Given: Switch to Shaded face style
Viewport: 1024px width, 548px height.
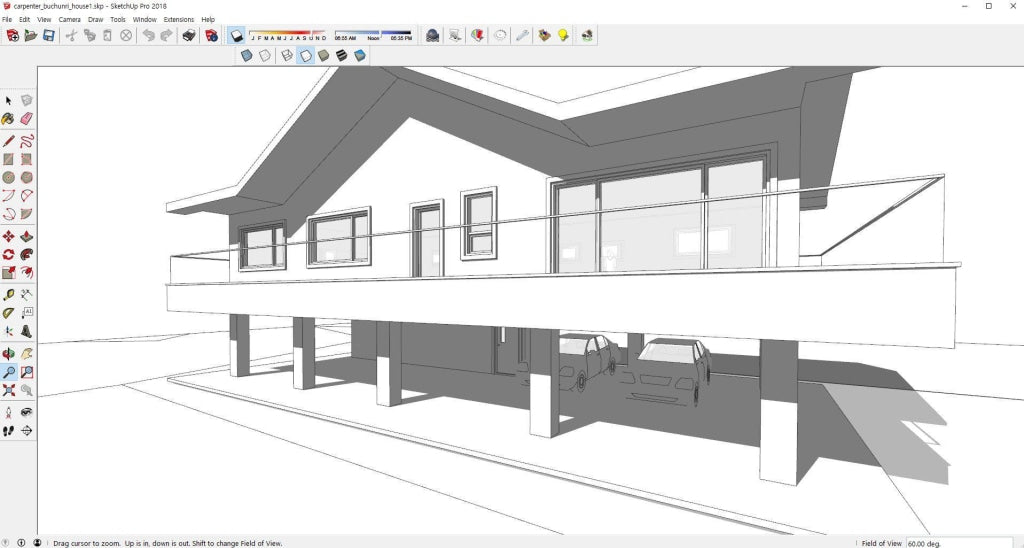Looking at the screenshot, I should pyautogui.click(x=323, y=56).
